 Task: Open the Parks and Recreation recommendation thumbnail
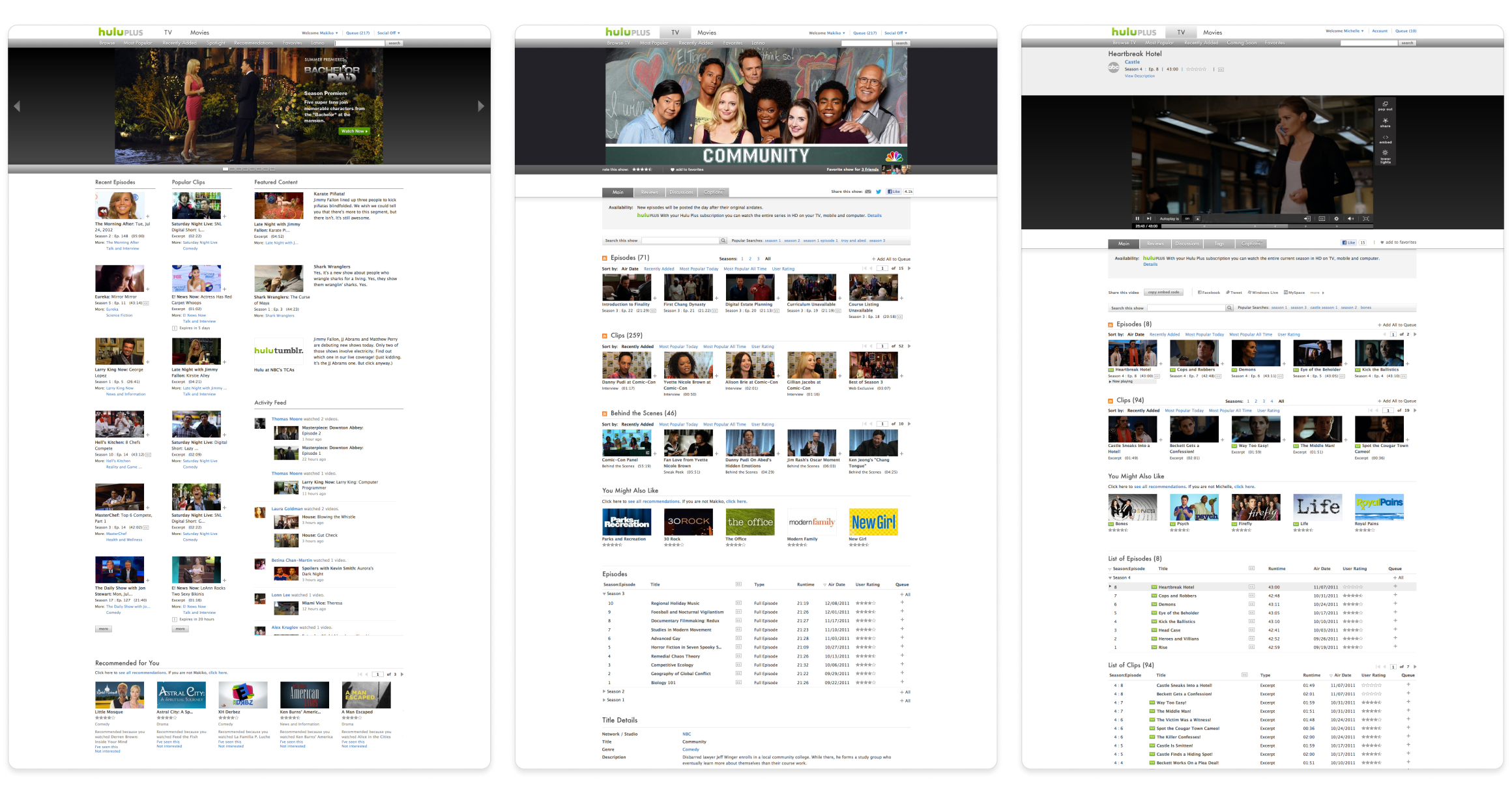coord(626,522)
